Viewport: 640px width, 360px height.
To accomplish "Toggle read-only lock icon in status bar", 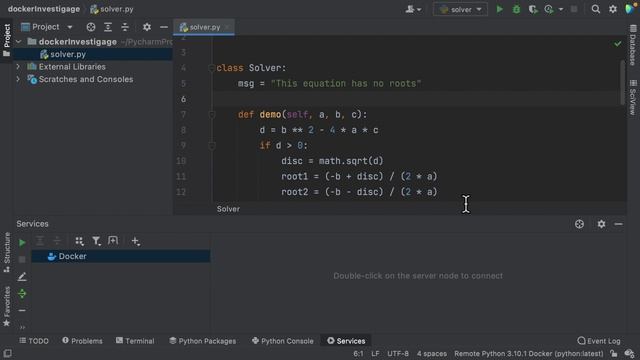I will pos(613,353).
